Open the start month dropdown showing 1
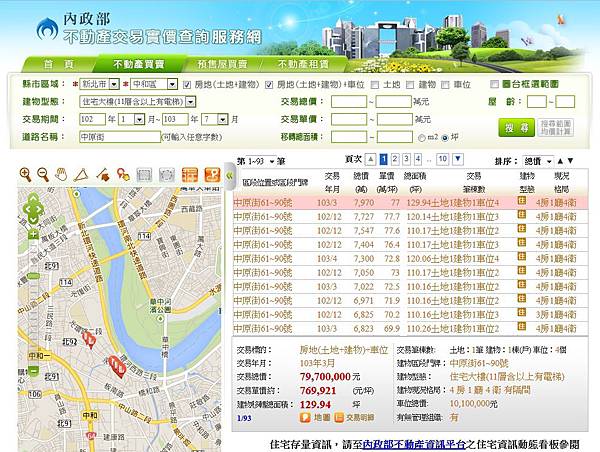The height and width of the screenshot is (452, 600). 131,119
